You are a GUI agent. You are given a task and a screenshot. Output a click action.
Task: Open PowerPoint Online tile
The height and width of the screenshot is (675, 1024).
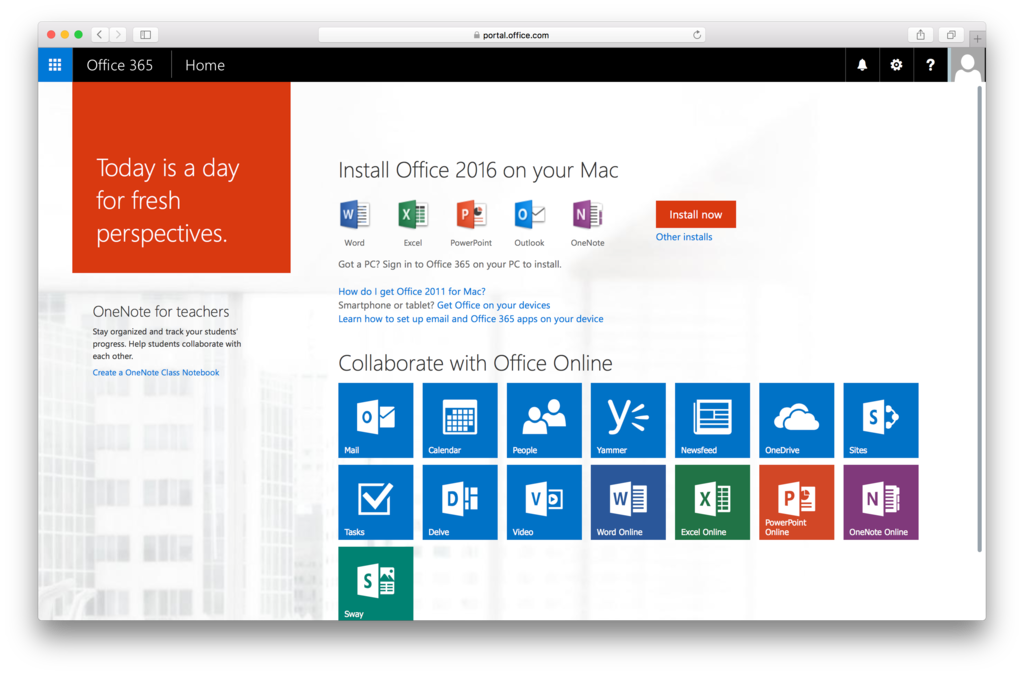pyautogui.click(x=796, y=502)
